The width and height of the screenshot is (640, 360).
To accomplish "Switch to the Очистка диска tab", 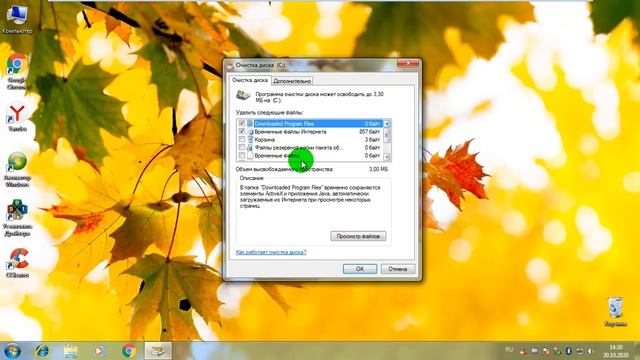I will tap(250, 80).
